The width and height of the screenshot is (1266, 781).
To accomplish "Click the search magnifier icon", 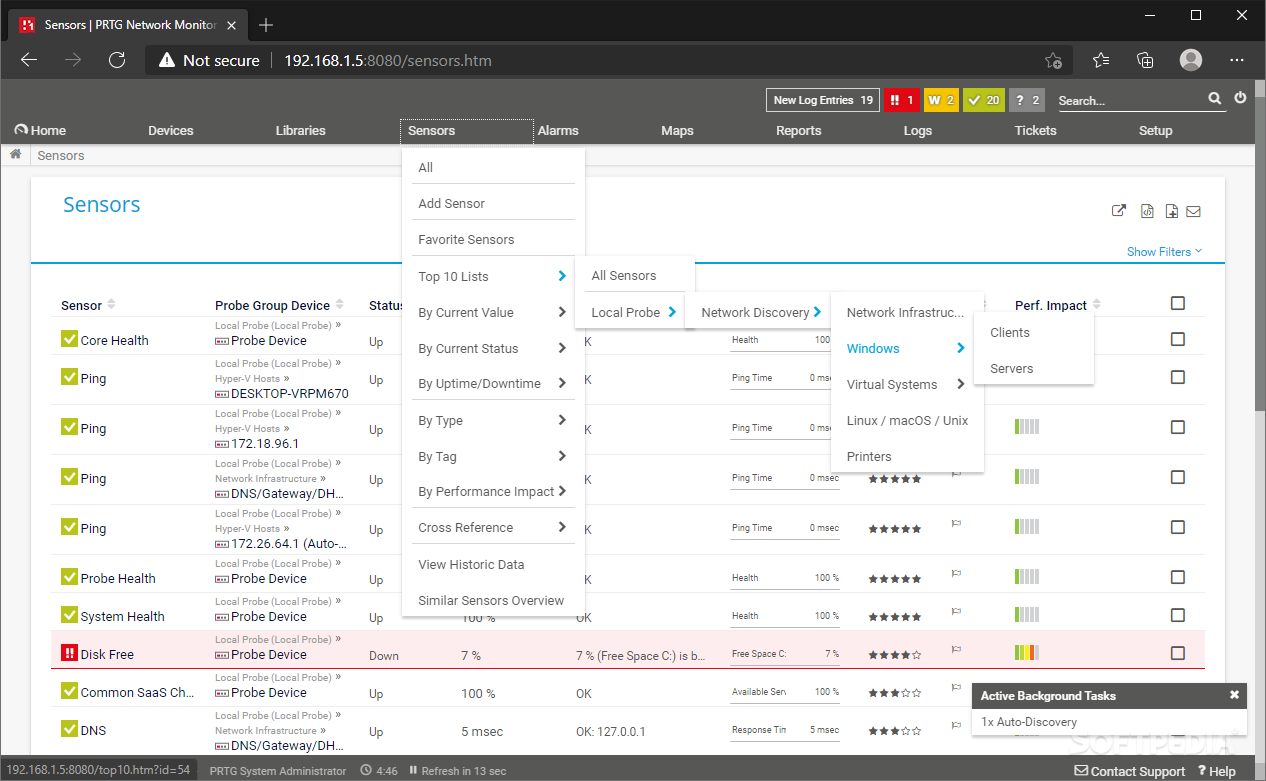I will [1214, 98].
